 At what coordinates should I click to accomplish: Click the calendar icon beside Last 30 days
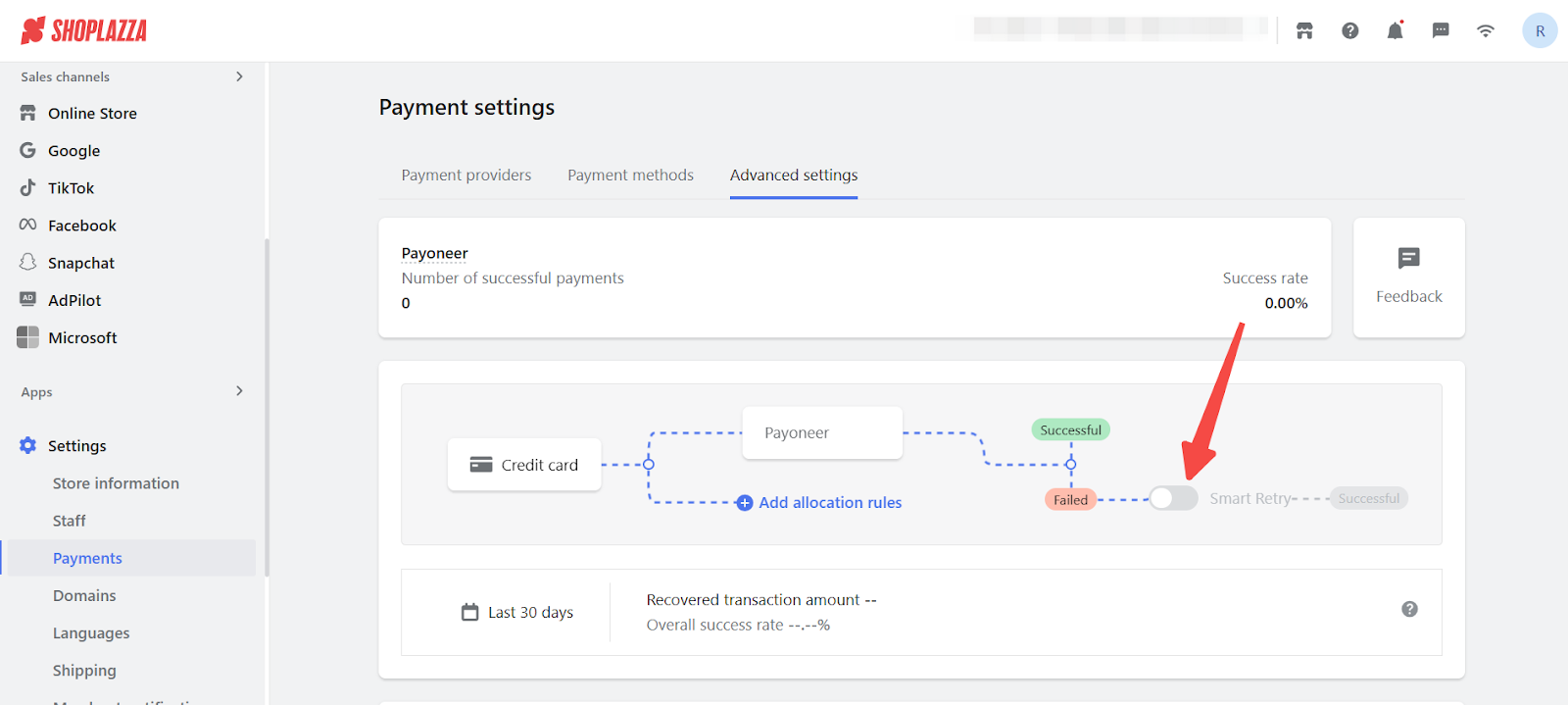tap(470, 612)
